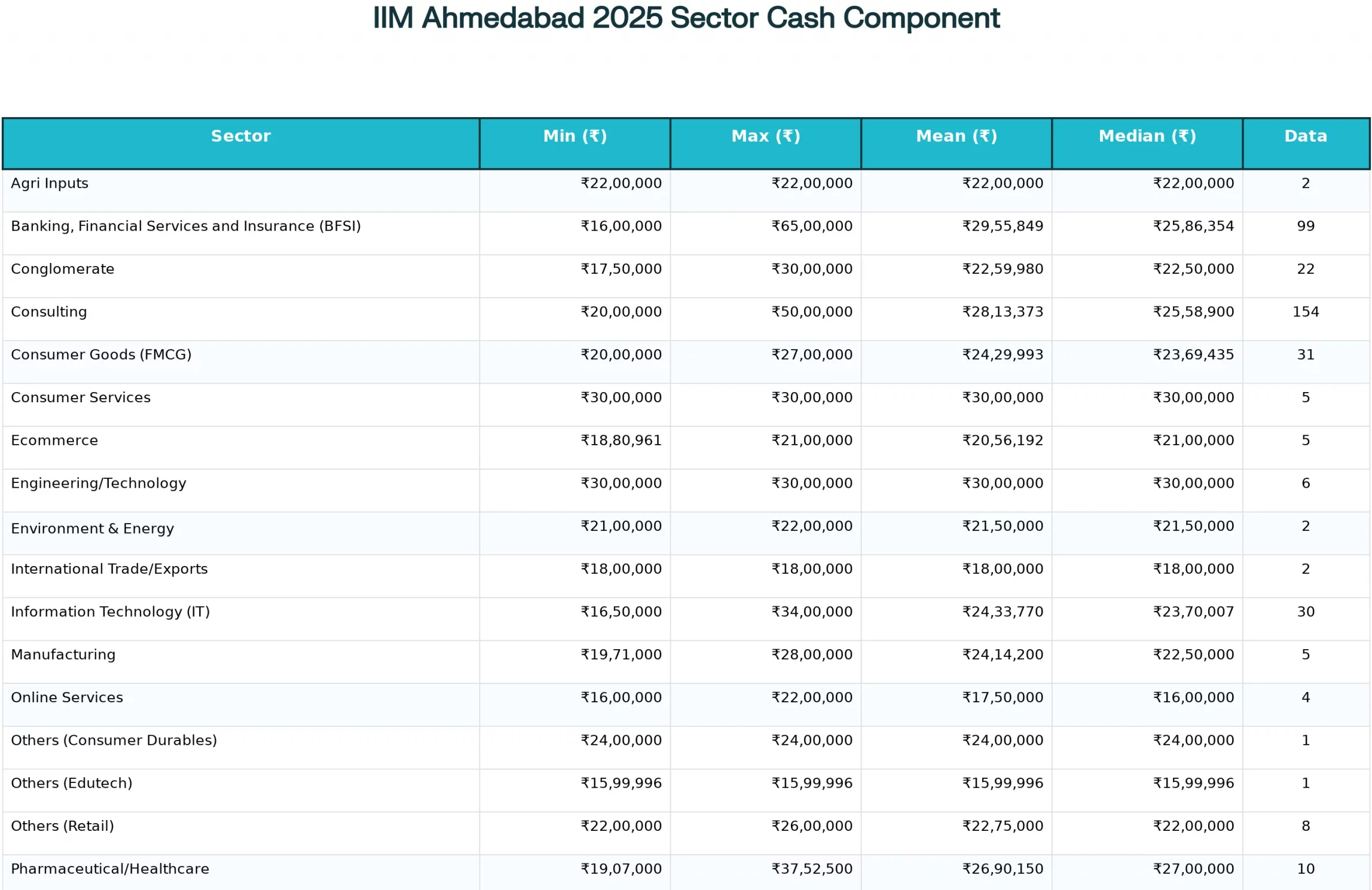
Task: Click the Manufacturing mean ₹24,14,200
Action: coord(1002,654)
